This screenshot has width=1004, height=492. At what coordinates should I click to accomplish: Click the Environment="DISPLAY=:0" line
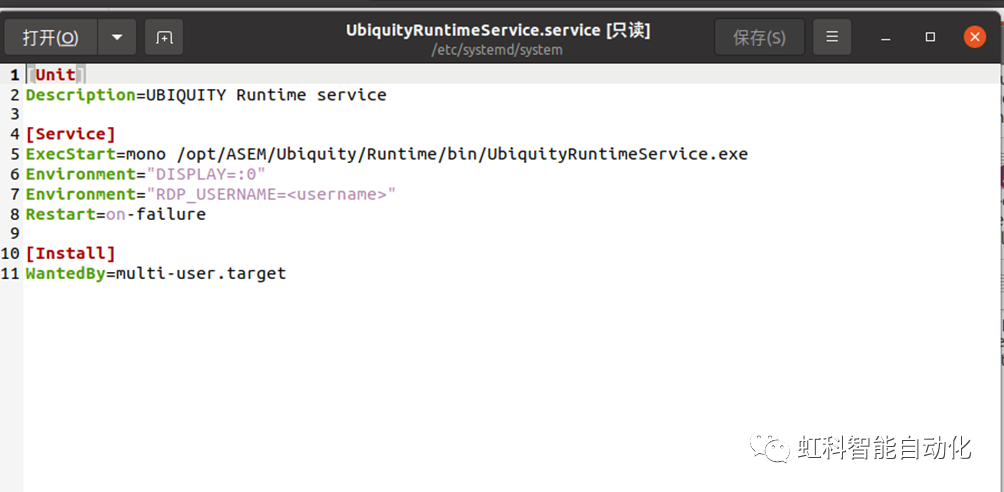145,174
